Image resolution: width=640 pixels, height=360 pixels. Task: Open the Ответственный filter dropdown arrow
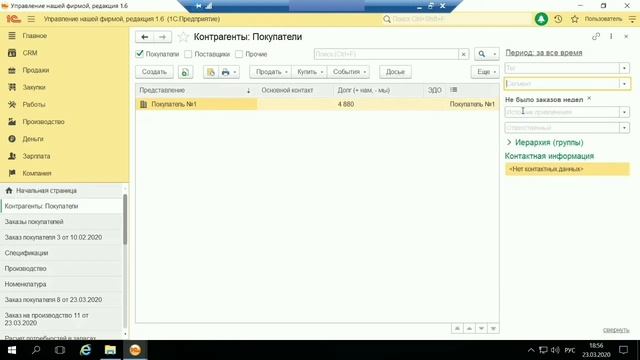[624, 128]
